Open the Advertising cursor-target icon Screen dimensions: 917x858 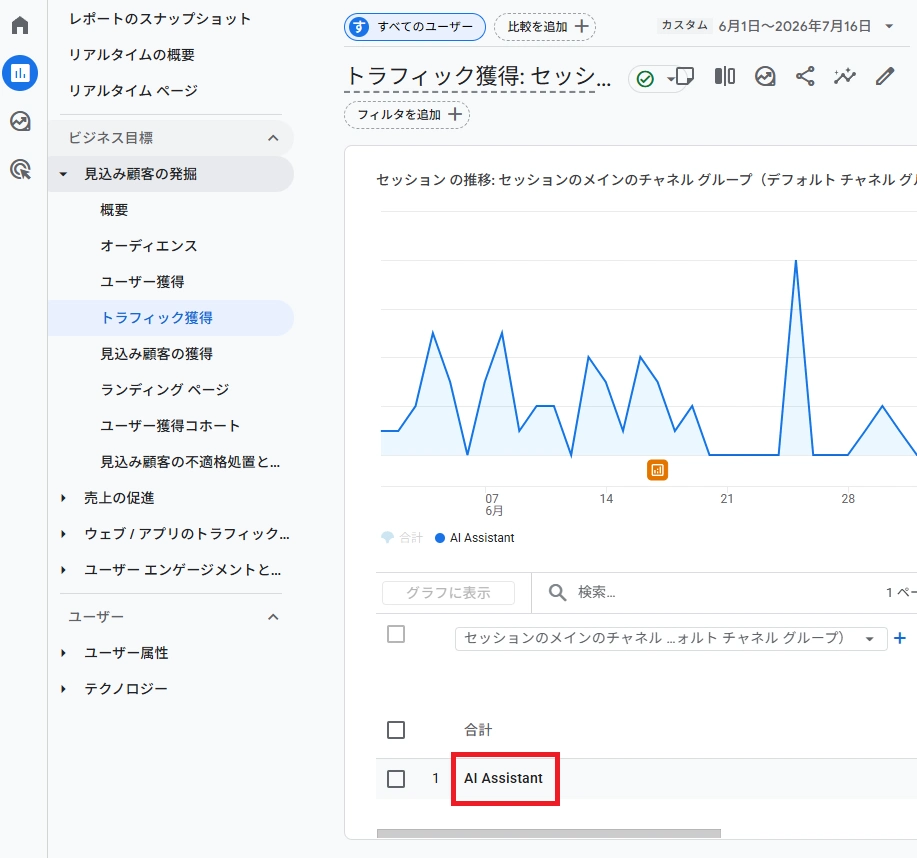[x=20, y=170]
